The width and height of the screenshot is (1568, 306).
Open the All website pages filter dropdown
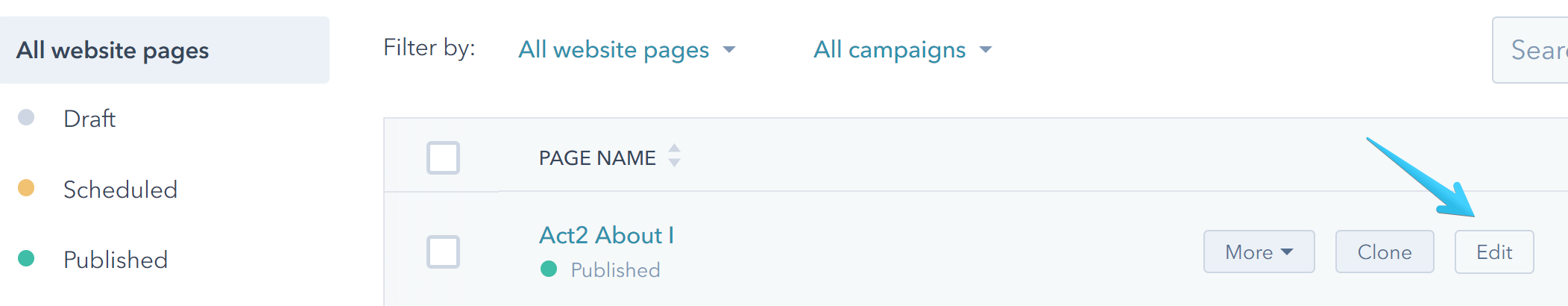614,50
